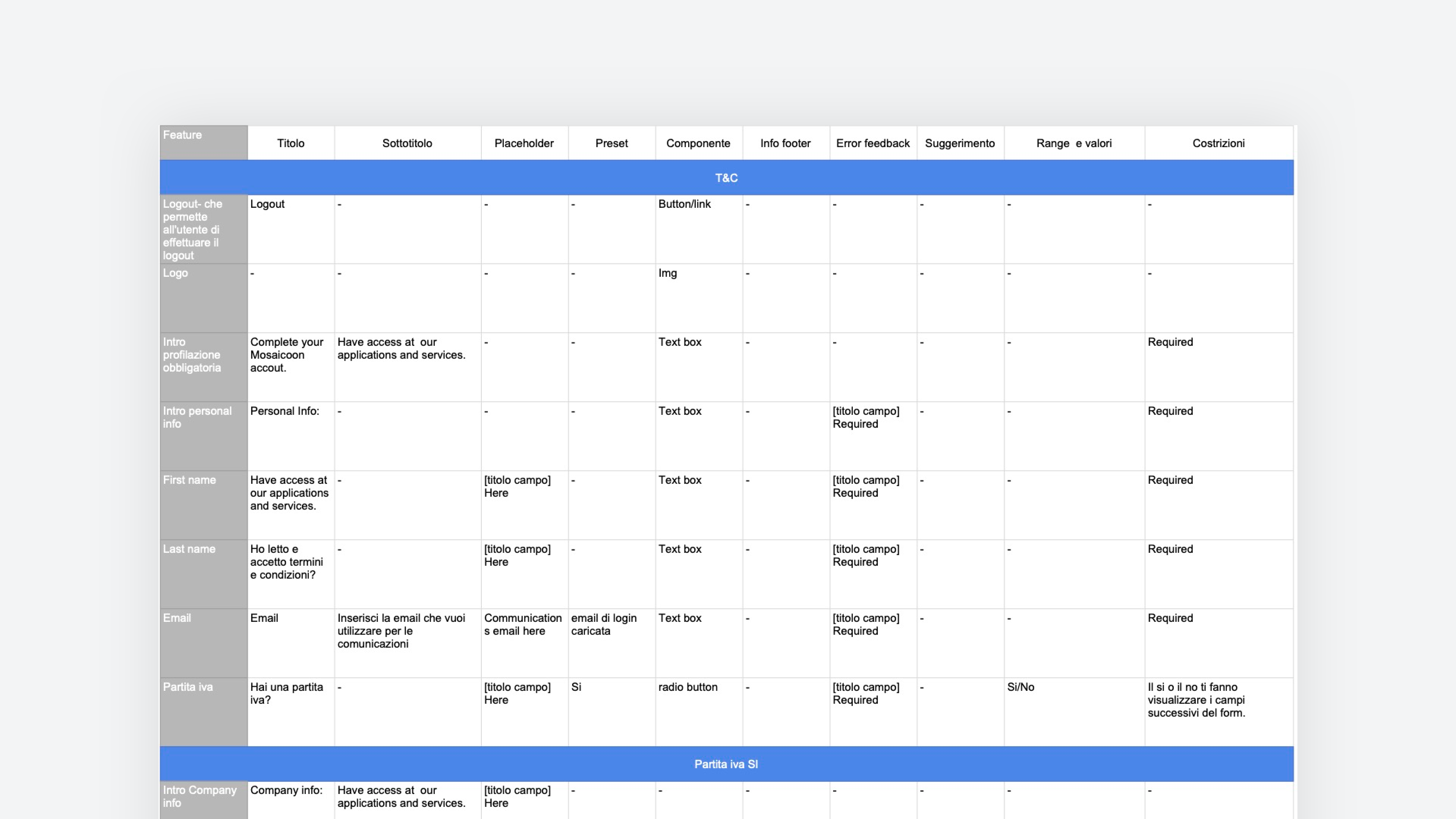Image resolution: width=1456 pixels, height=819 pixels.
Task: Select the Button/link component cell
Action: (699, 229)
